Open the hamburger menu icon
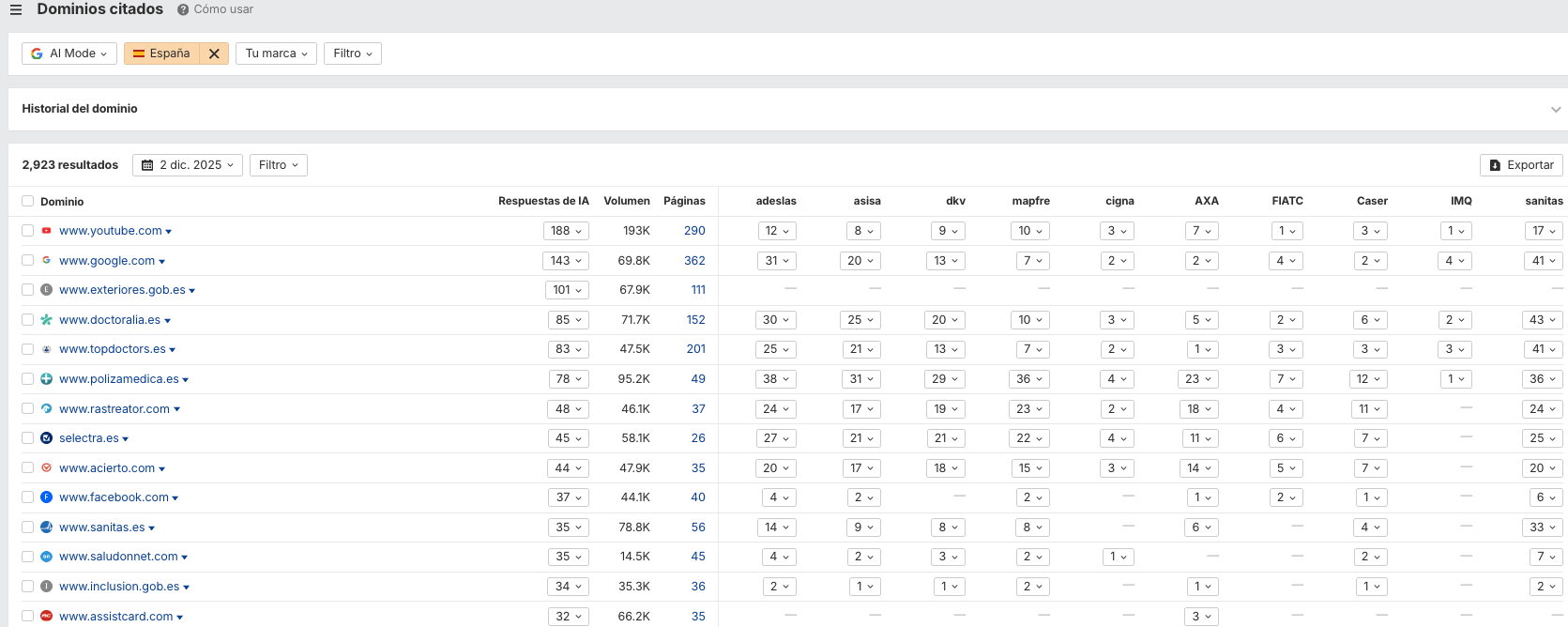 16,9
